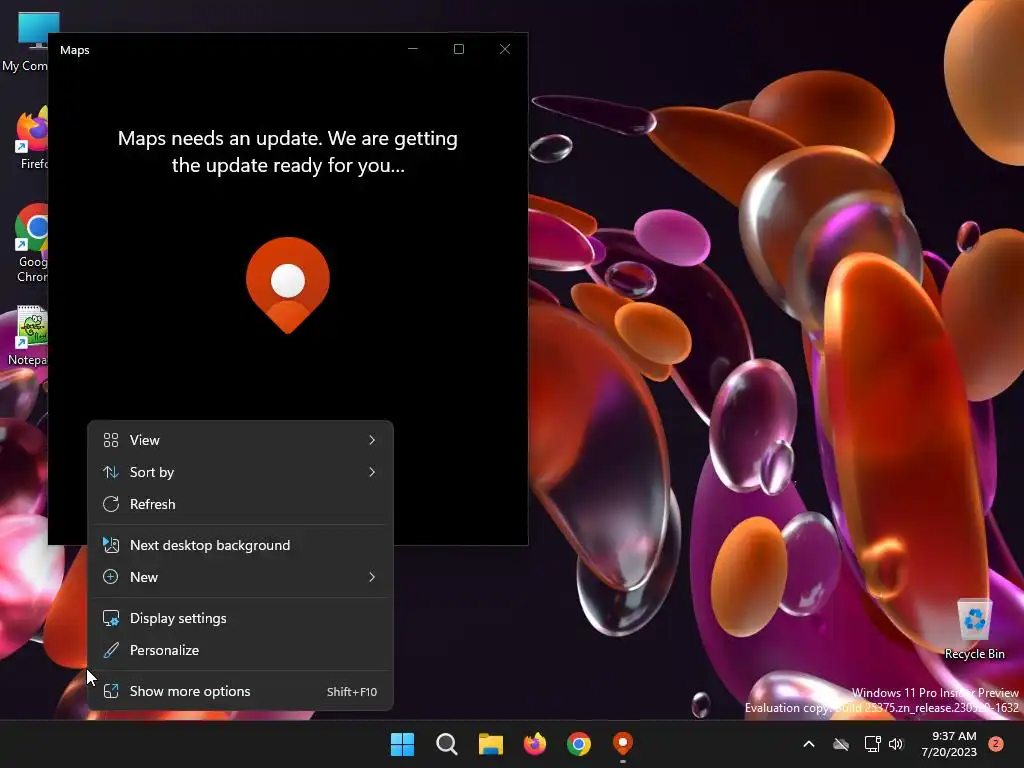
Task: Open the View submenu entry
Action: tap(240, 440)
